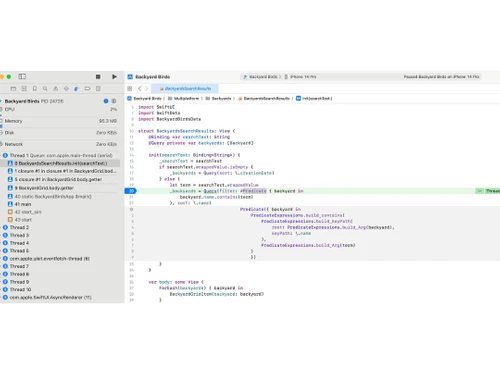Click the blue process options button beside PID
This screenshot has height=375, width=500.
pos(106,101)
